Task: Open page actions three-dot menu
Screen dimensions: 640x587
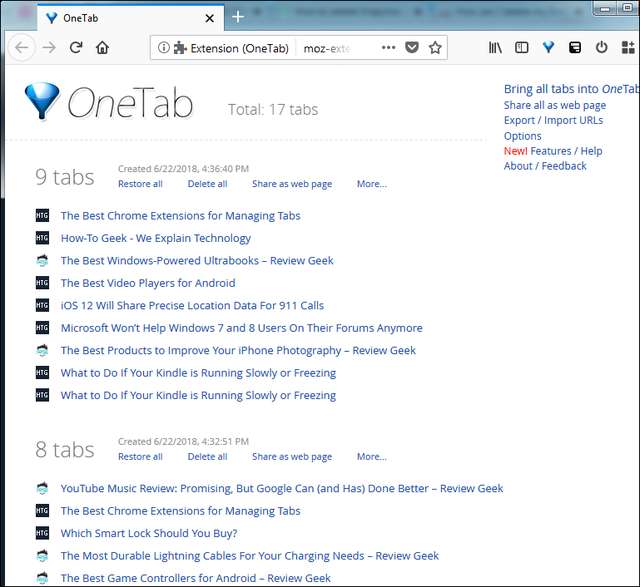Action: pyautogui.click(x=388, y=48)
